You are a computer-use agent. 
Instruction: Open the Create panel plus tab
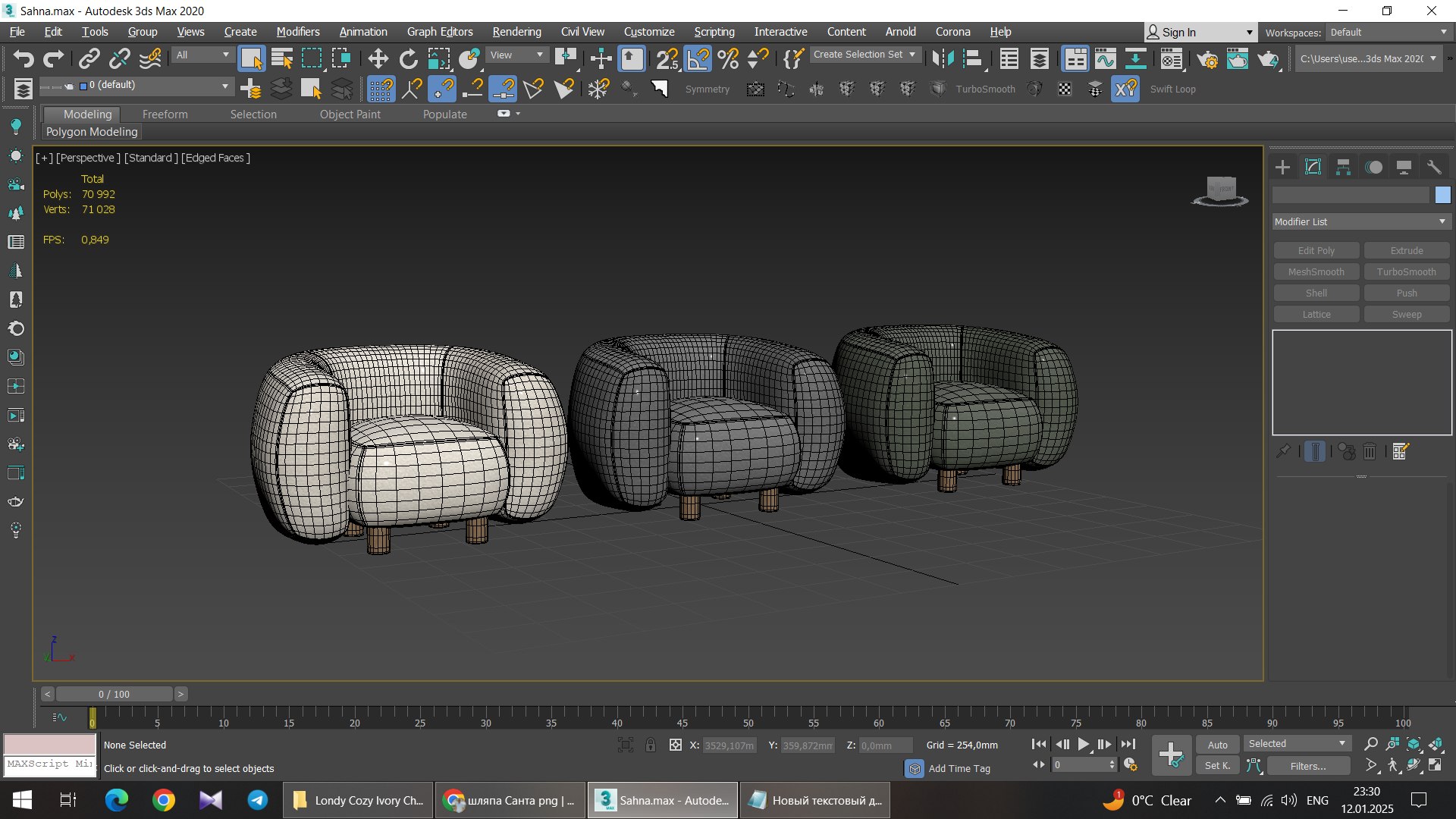coord(1282,167)
